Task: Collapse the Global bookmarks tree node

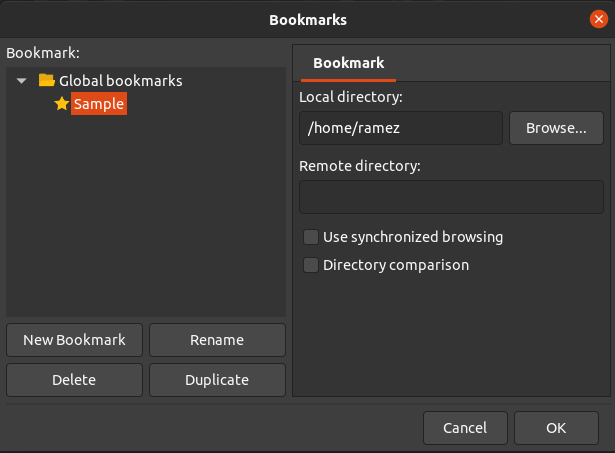Action: [x=22, y=80]
